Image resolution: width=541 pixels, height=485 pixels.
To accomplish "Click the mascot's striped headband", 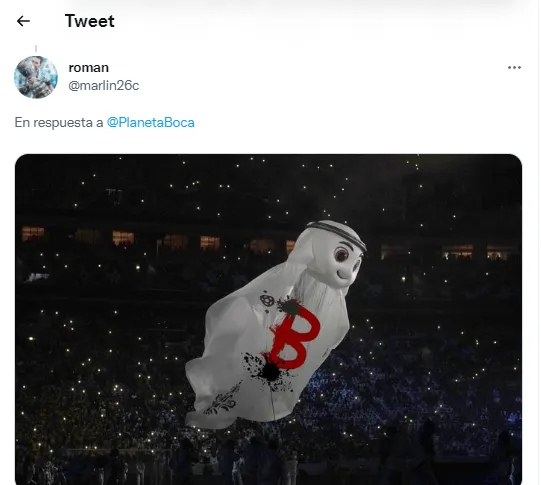I will 336,233.
